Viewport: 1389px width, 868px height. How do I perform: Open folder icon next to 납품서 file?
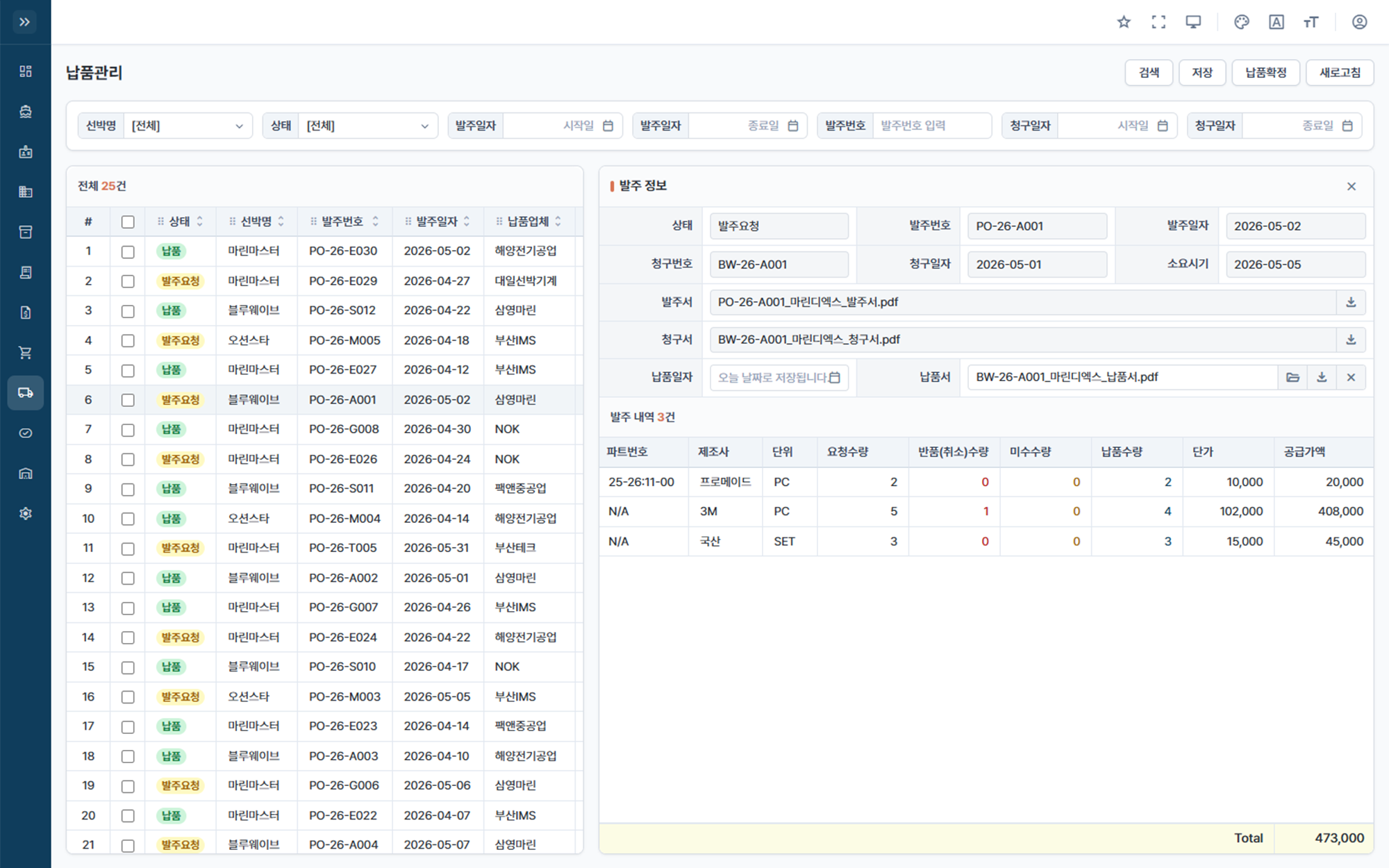(1292, 377)
